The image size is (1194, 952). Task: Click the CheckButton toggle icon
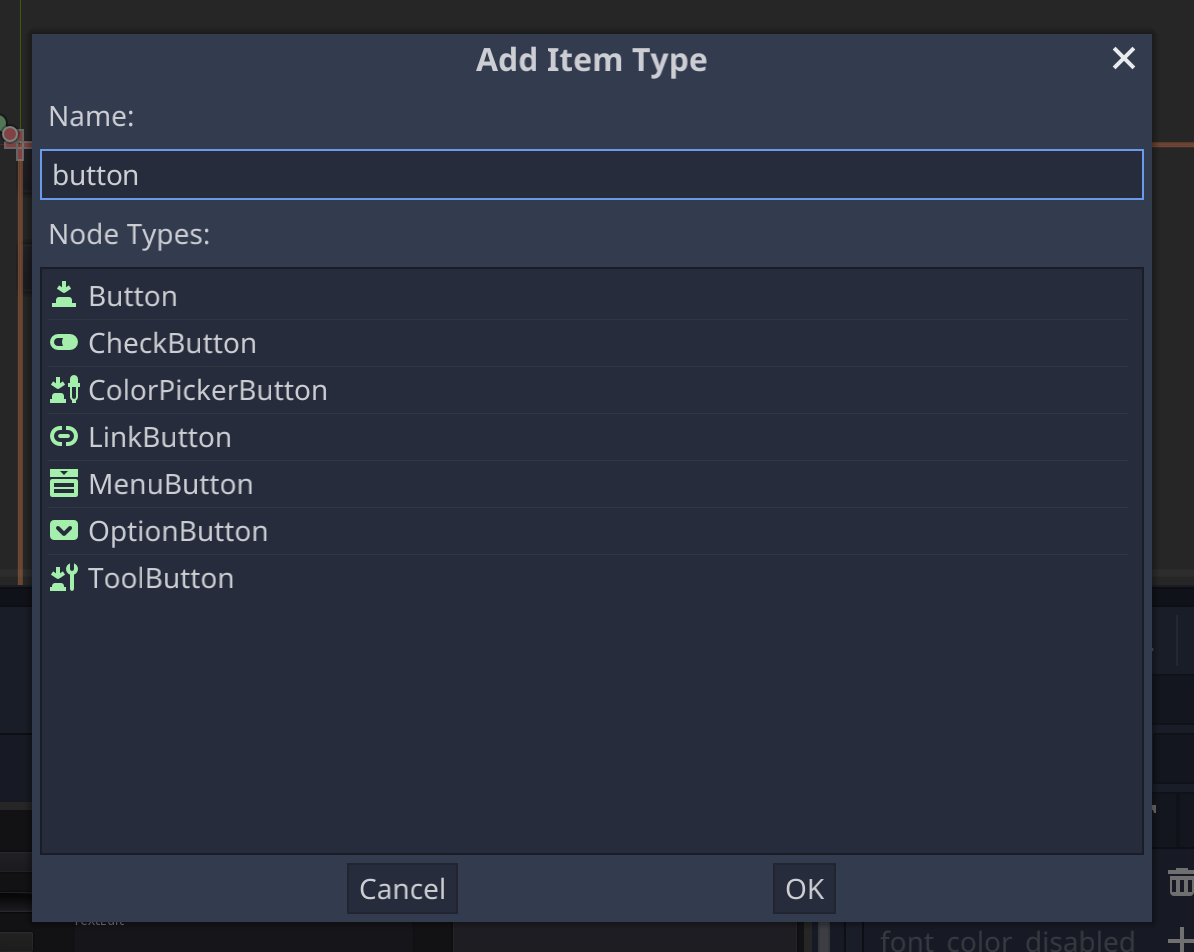click(64, 343)
